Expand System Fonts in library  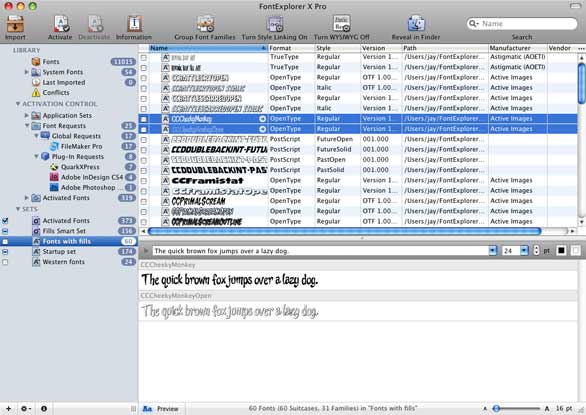pos(27,72)
